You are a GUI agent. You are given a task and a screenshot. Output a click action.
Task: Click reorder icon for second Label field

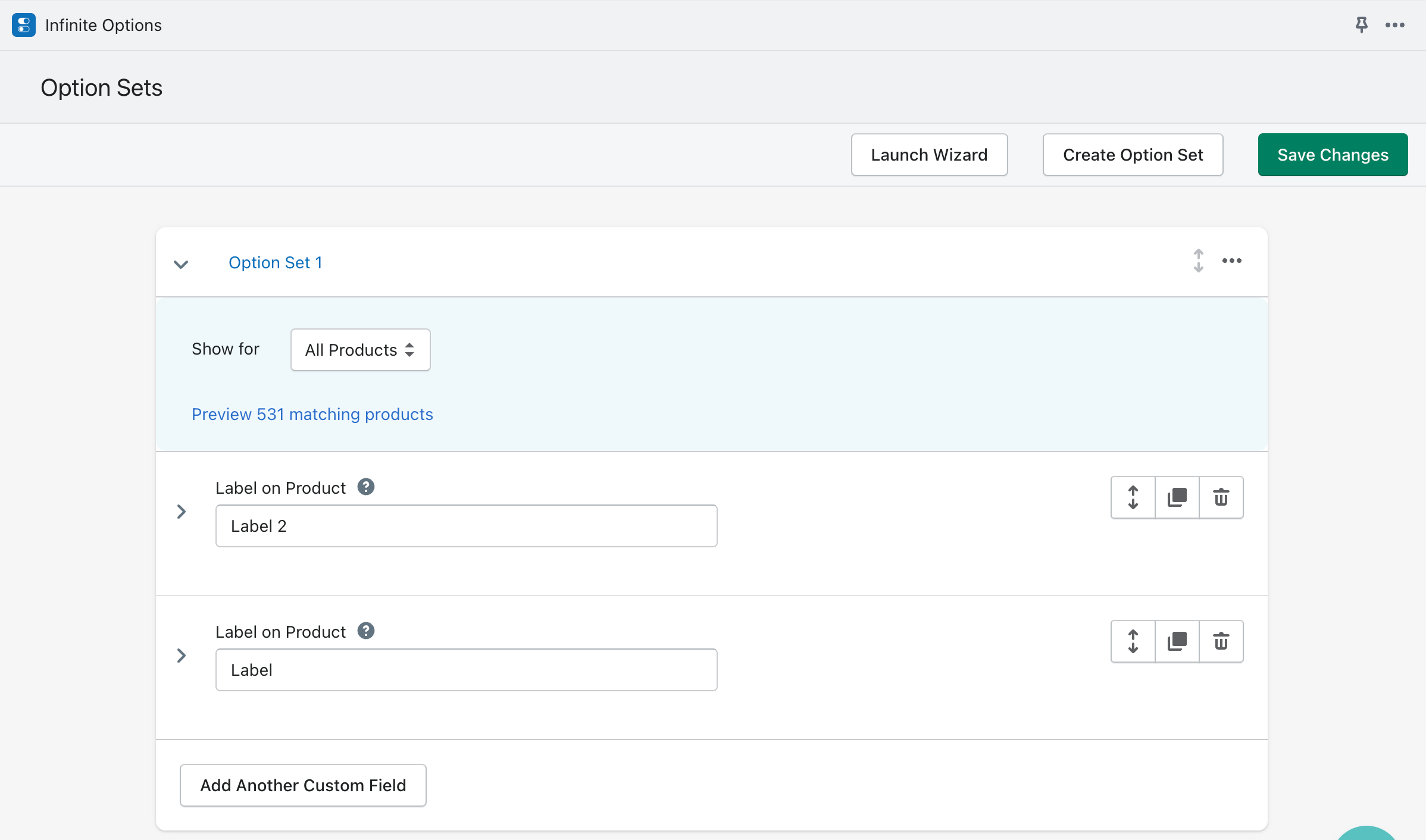pyautogui.click(x=1133, y=641)
